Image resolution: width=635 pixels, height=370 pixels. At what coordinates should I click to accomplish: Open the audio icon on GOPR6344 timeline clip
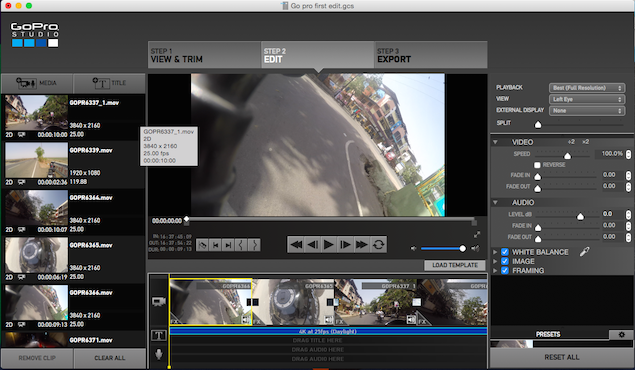coord(246,320)
